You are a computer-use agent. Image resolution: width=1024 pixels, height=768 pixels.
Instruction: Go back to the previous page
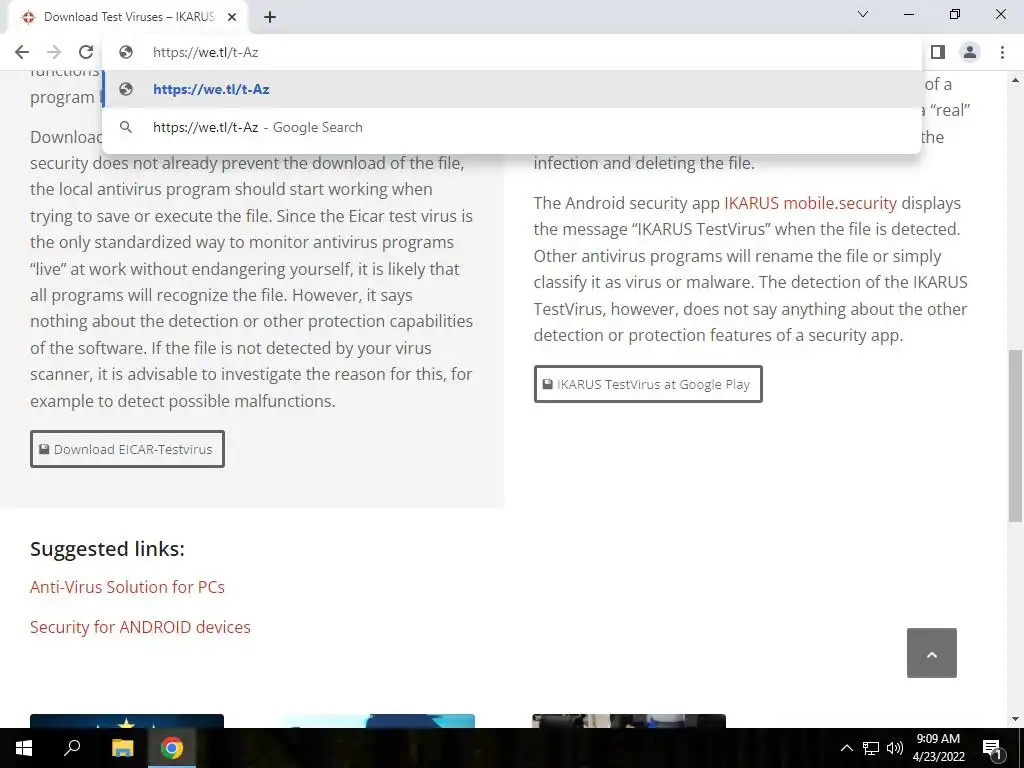pos(22,52)
